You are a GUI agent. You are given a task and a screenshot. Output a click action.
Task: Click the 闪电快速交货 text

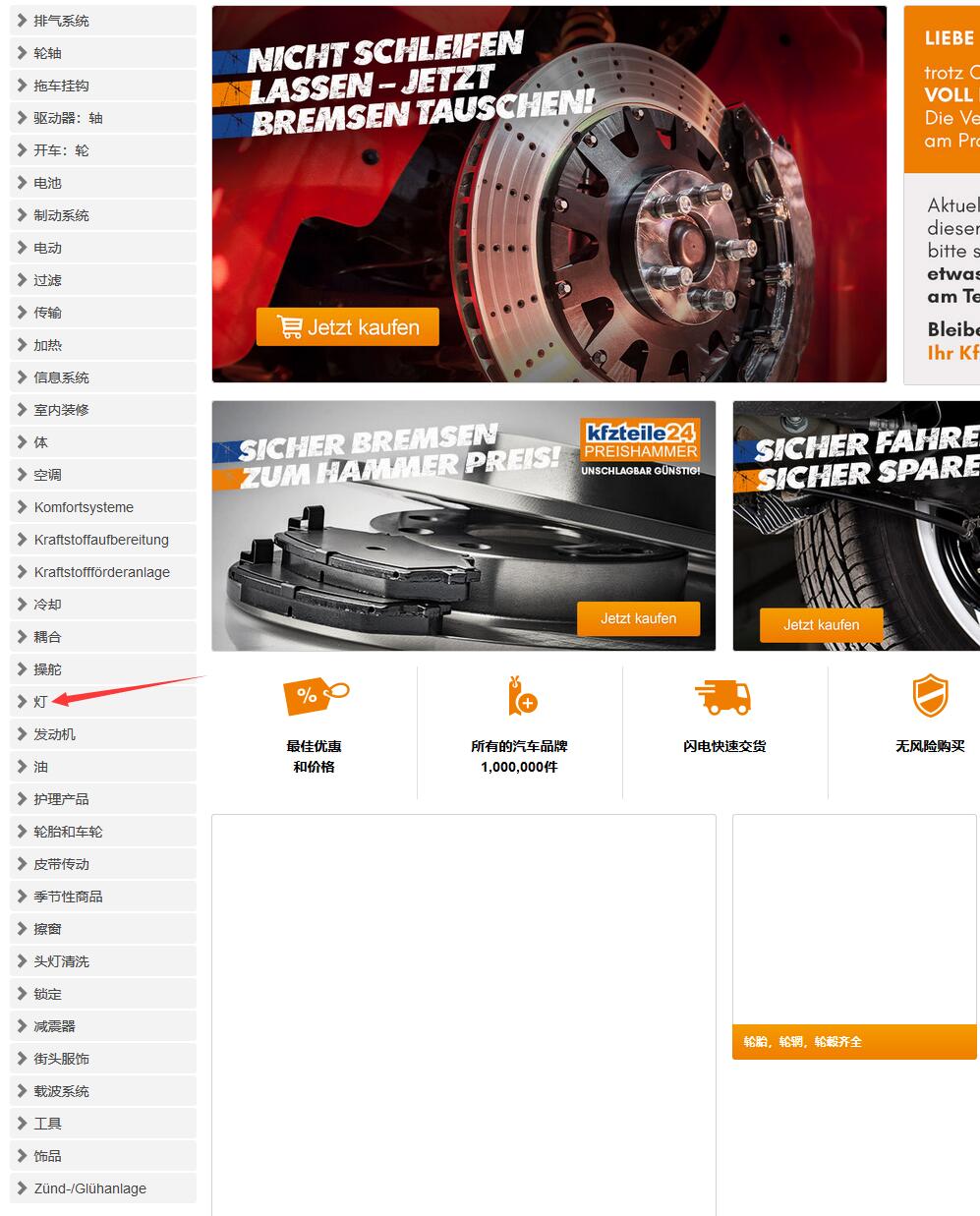(x=724, y=746)
